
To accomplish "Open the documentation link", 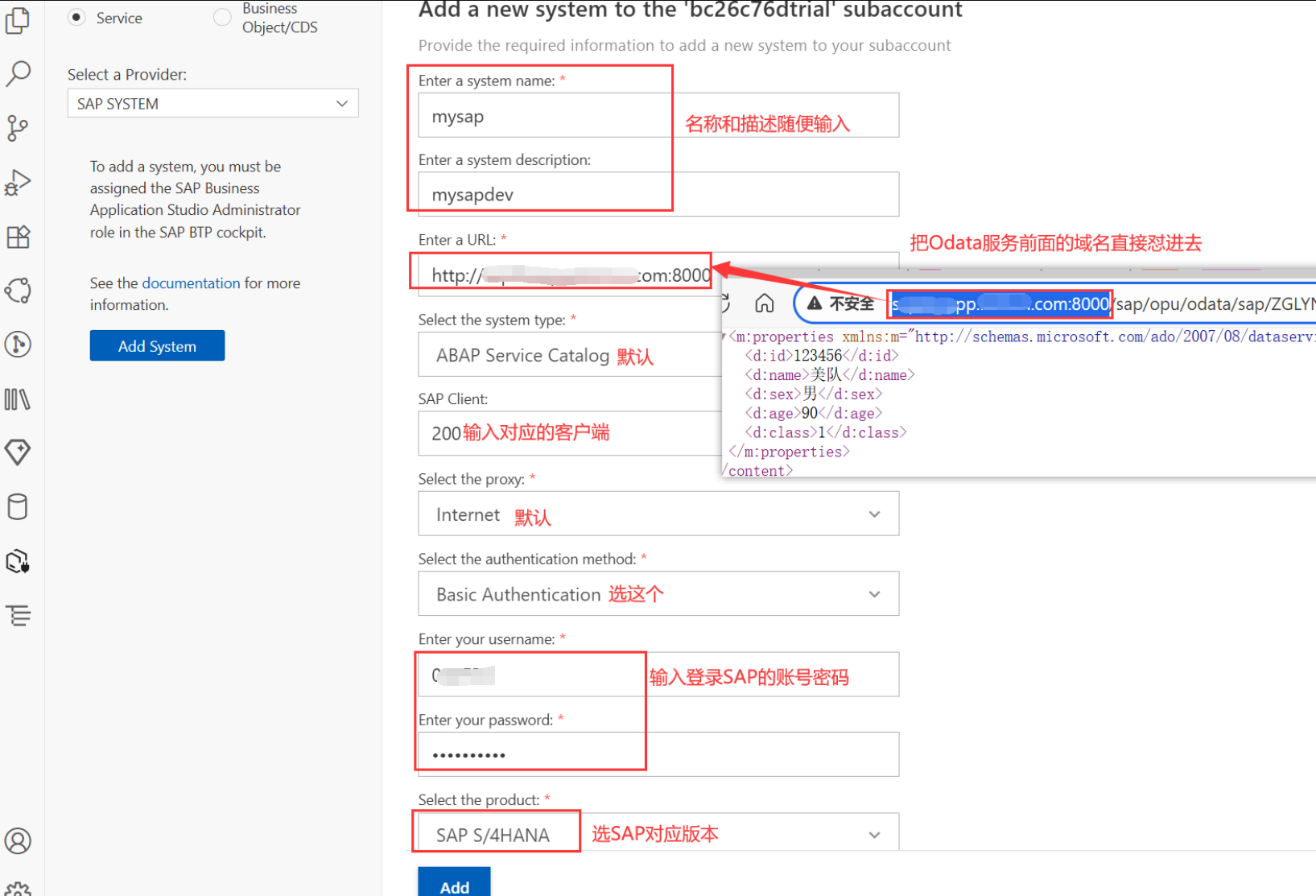I will pyautogui.click(x=191, y=283).
